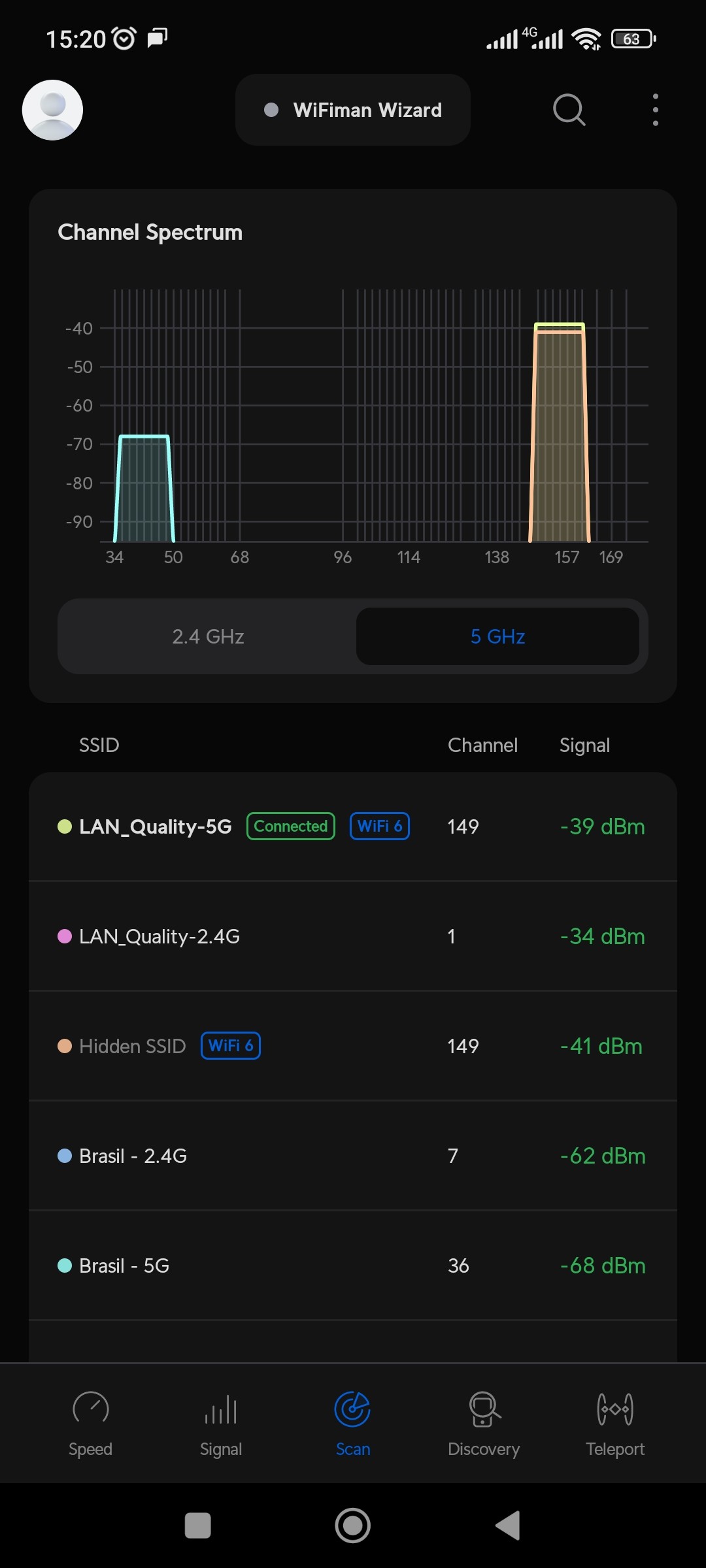
Task: Go to the Signal tab icon
Action: click(221, 1409)
